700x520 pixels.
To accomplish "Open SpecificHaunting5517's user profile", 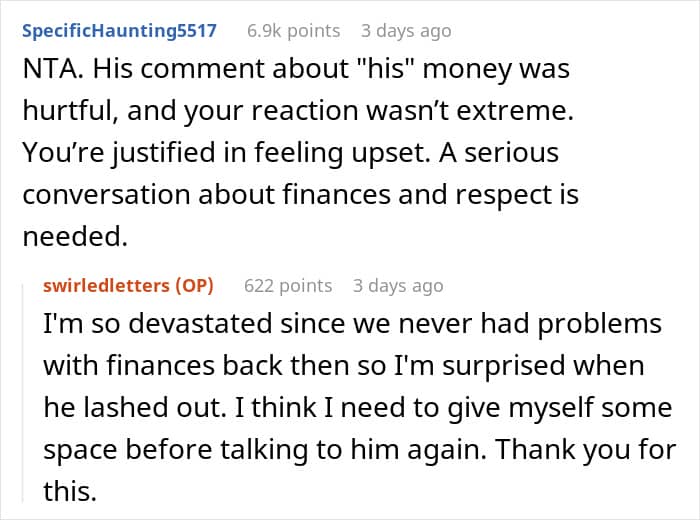I will (119, 31).
